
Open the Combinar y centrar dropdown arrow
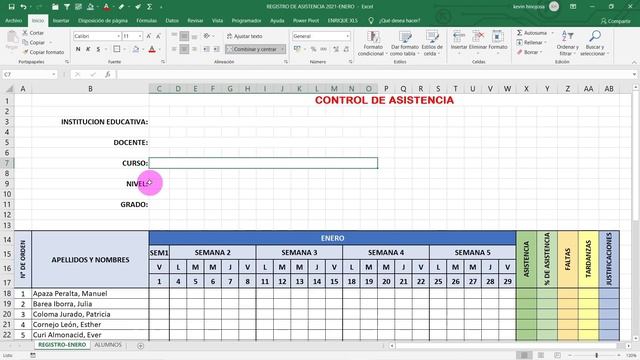282,49
